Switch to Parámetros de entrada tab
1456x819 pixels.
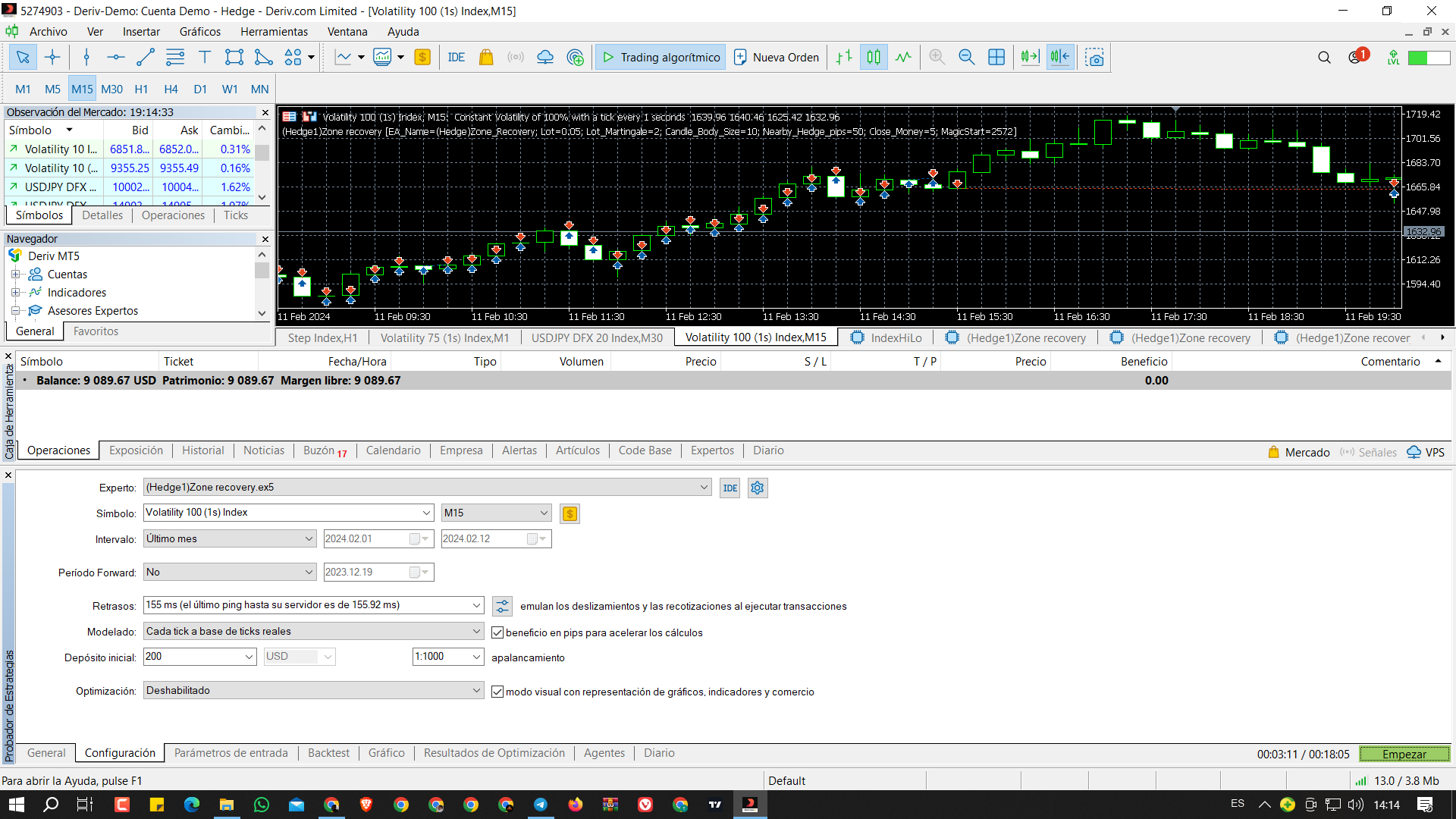tap(231, 753)
